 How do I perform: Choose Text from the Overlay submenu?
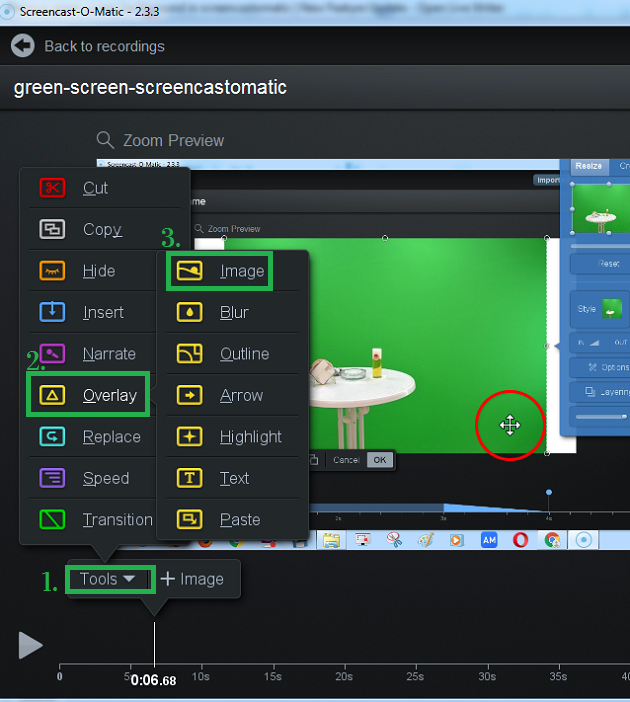[x=233, y=478]
